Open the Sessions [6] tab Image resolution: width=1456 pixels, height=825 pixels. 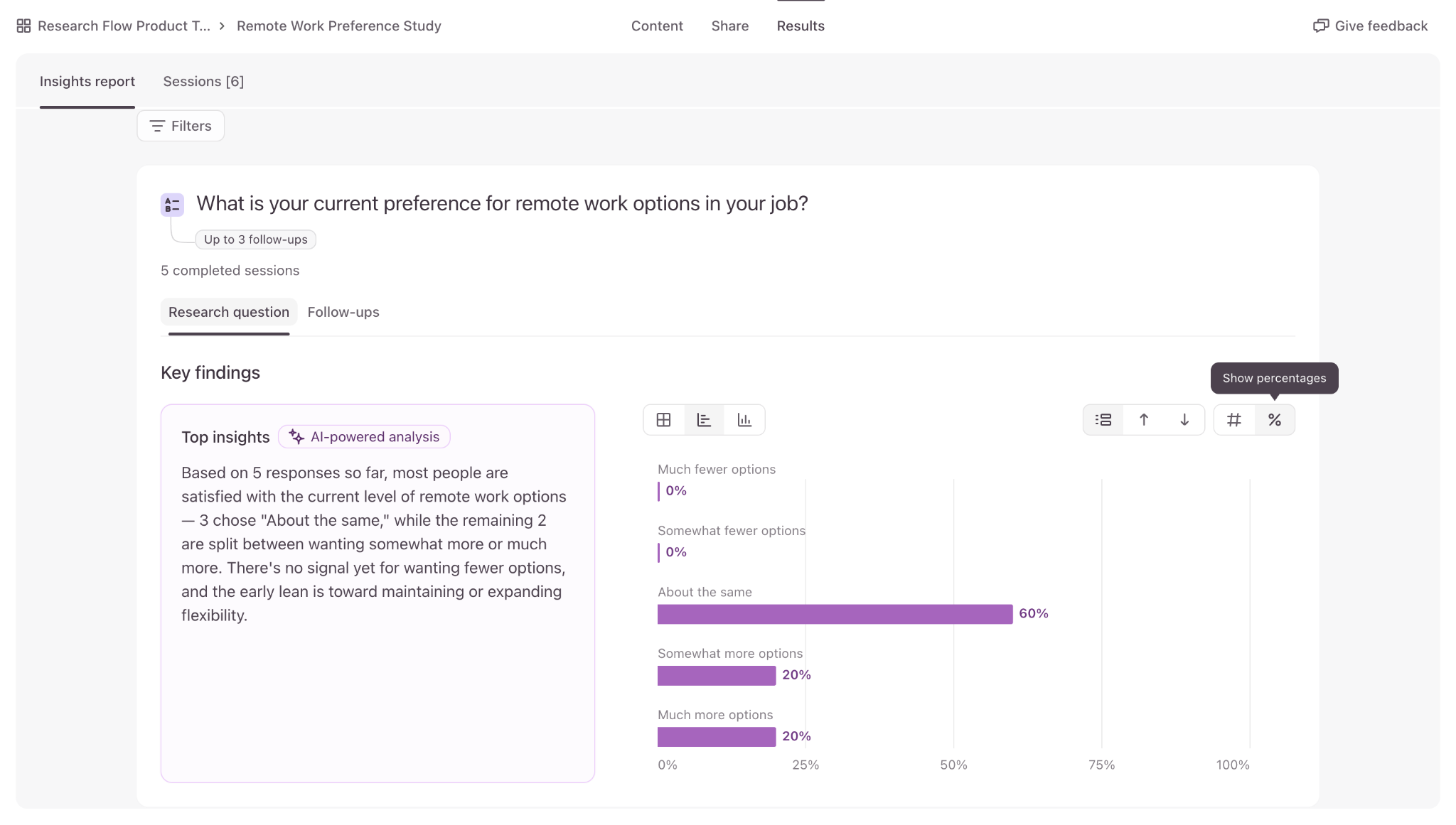coord(203,81)
